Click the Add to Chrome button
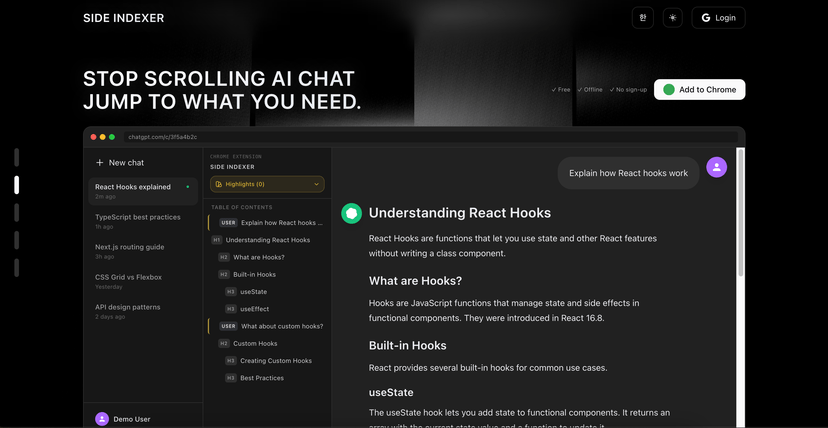The height and width of the screenshot is (428, 828). [699, 90]
